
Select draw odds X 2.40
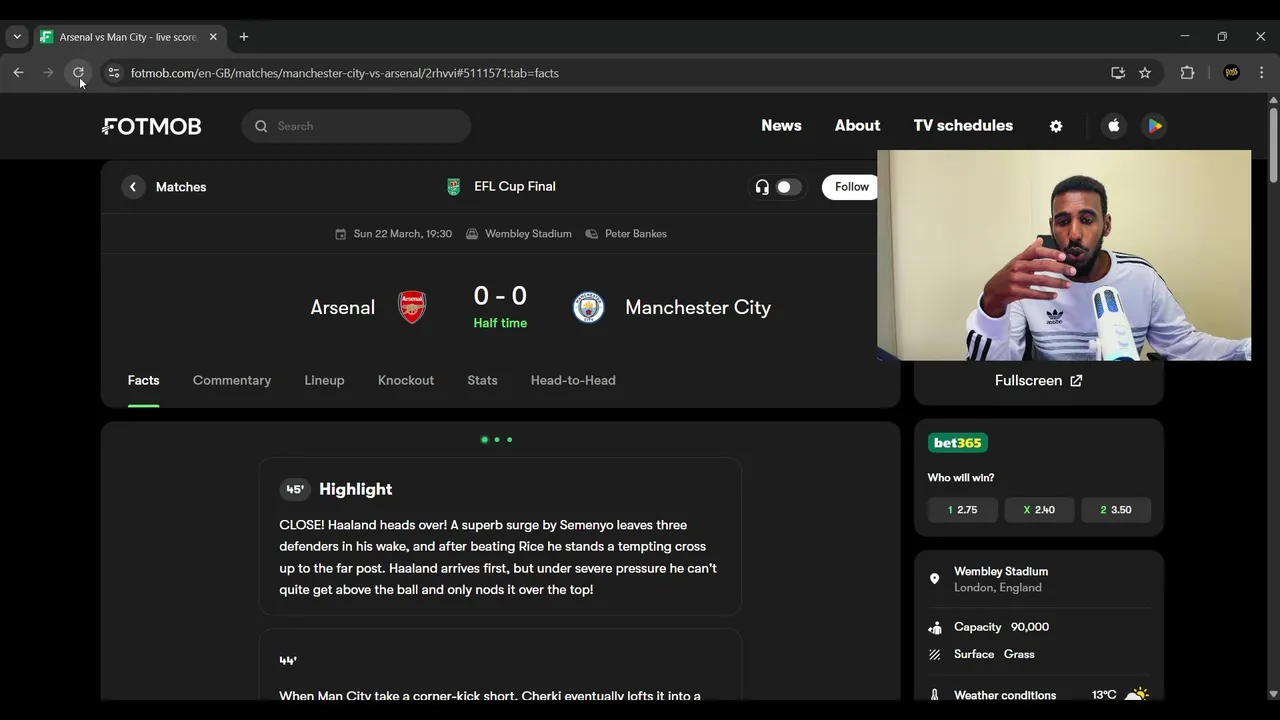coord(1039,510)
